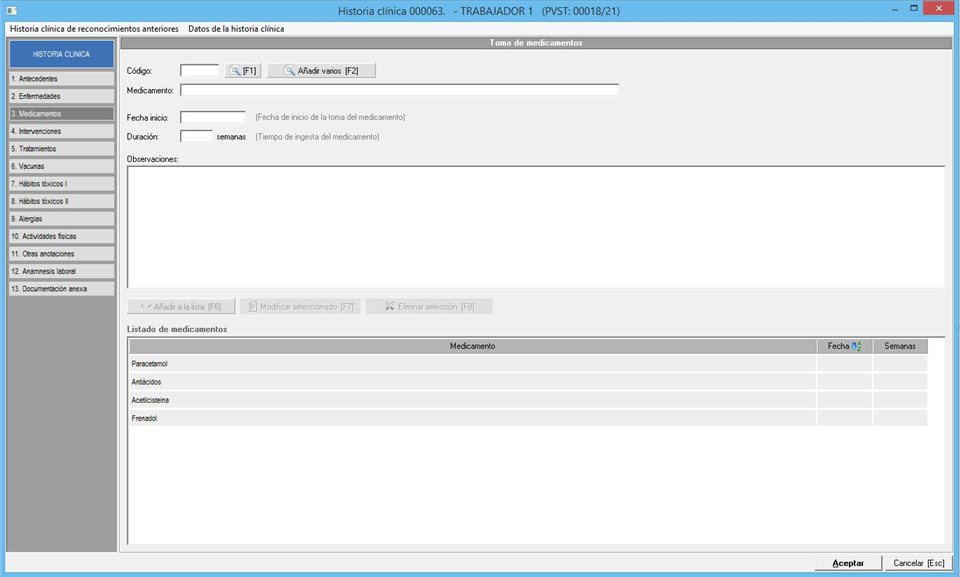Open 7. Hábitos tóxicos I section
The image size is (960, 577).
click(61, 183)
